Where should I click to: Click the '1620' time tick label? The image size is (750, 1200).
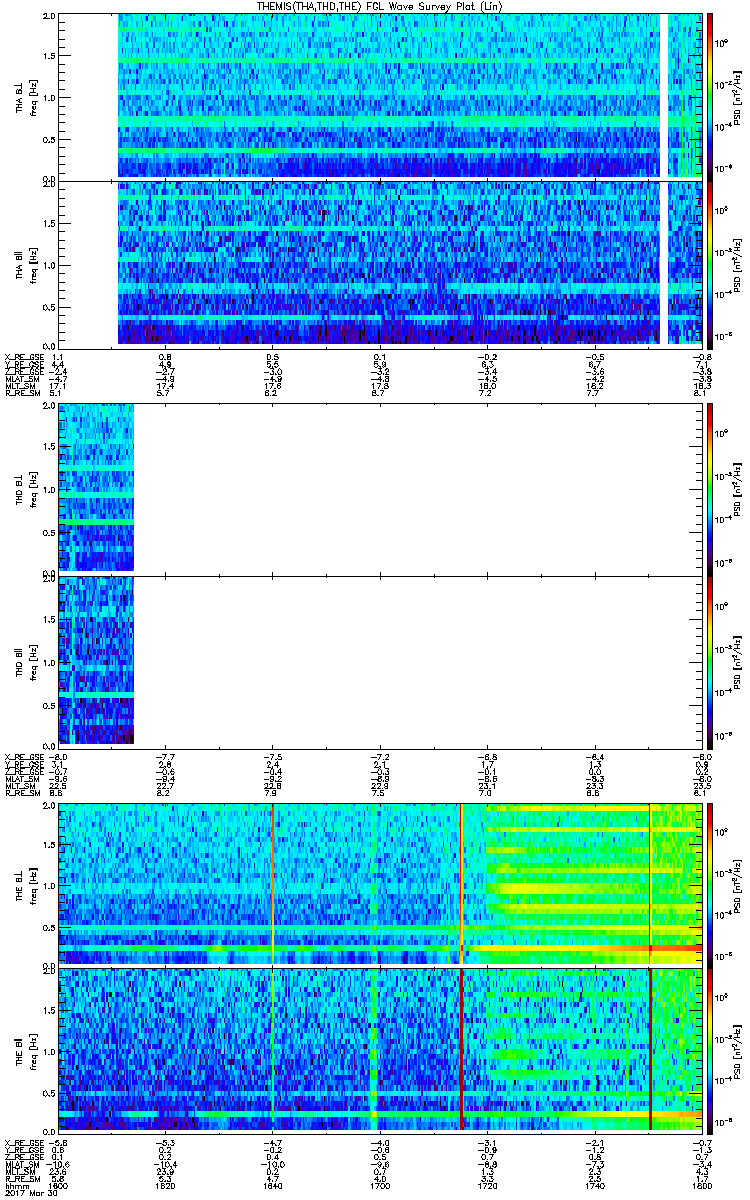166,1184
